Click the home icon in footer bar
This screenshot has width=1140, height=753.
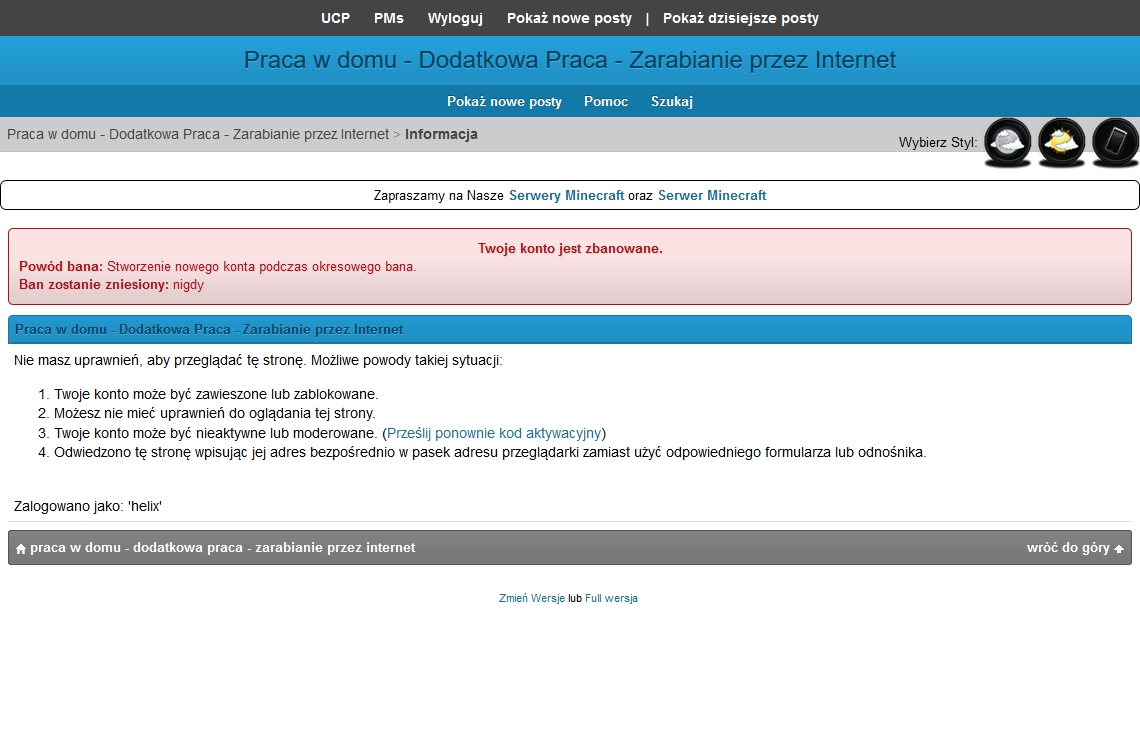21,549
